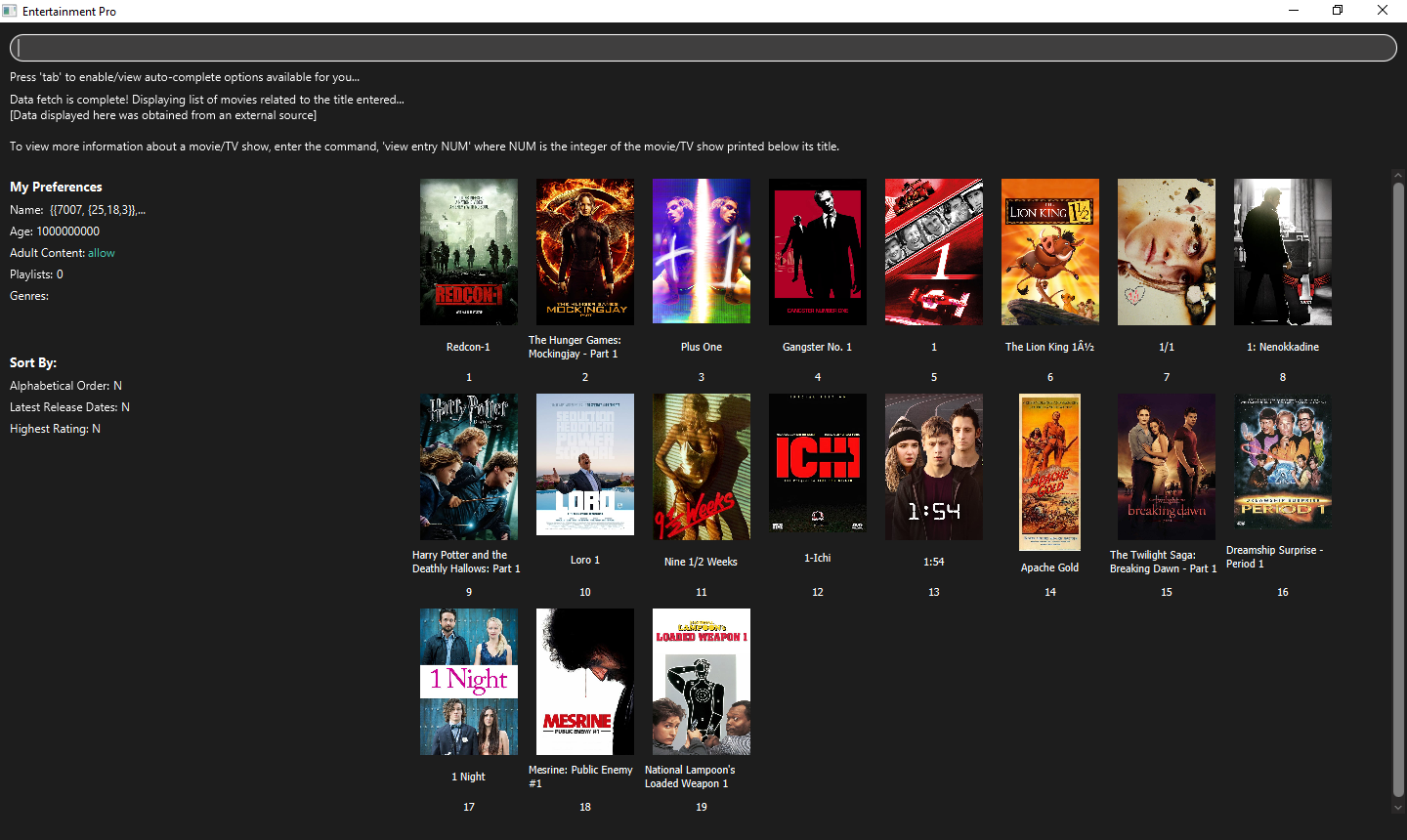Click the command input field at top
1407x840 pixels.
pyautogui.click(x=703, y=48)
